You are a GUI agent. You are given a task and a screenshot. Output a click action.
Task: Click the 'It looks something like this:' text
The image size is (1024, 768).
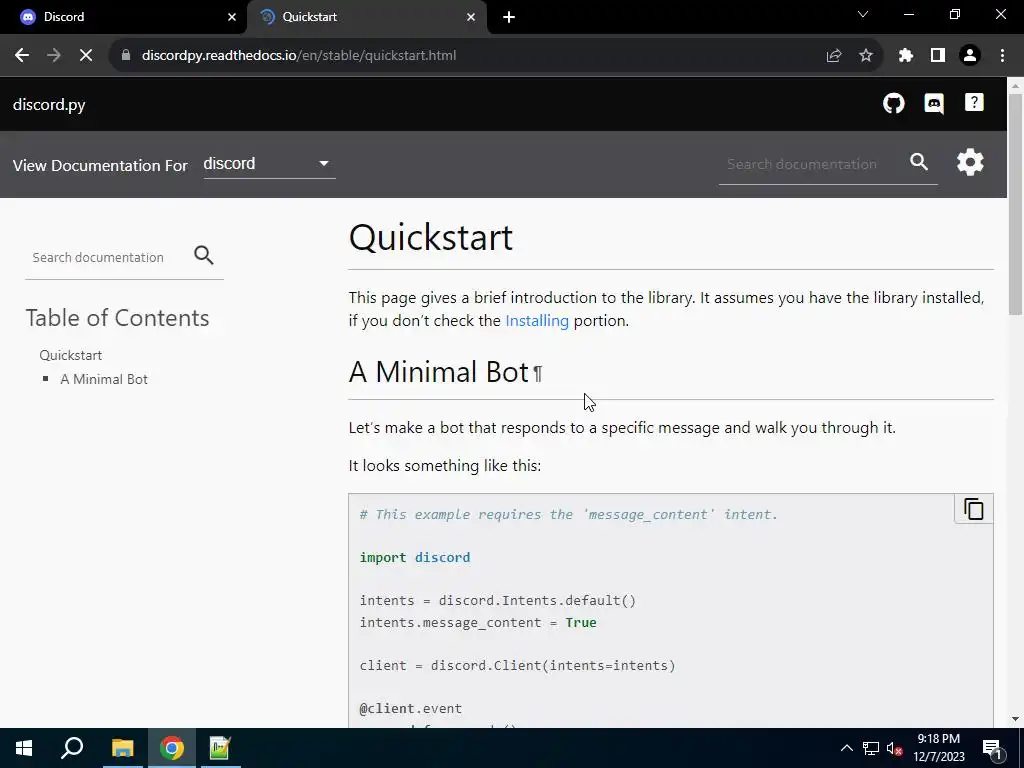(445, 466)
